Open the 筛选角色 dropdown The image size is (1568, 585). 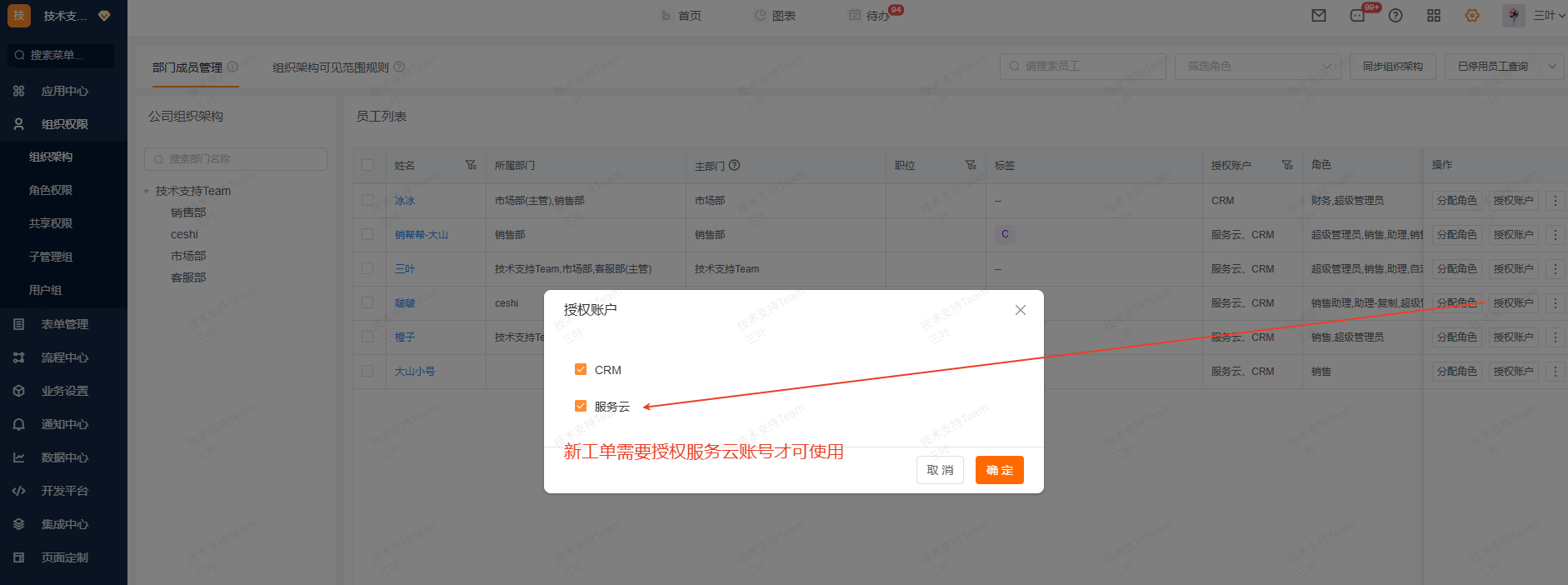coord(1258,67)
